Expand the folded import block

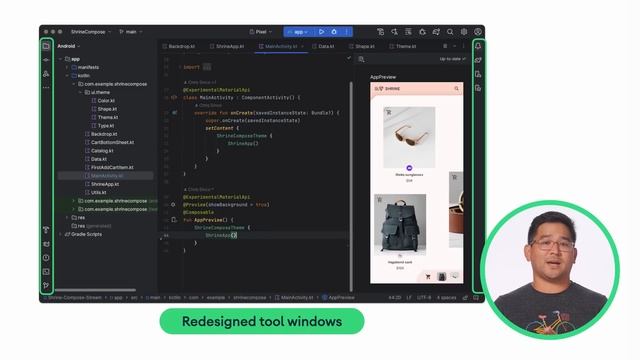click(207, 67)
